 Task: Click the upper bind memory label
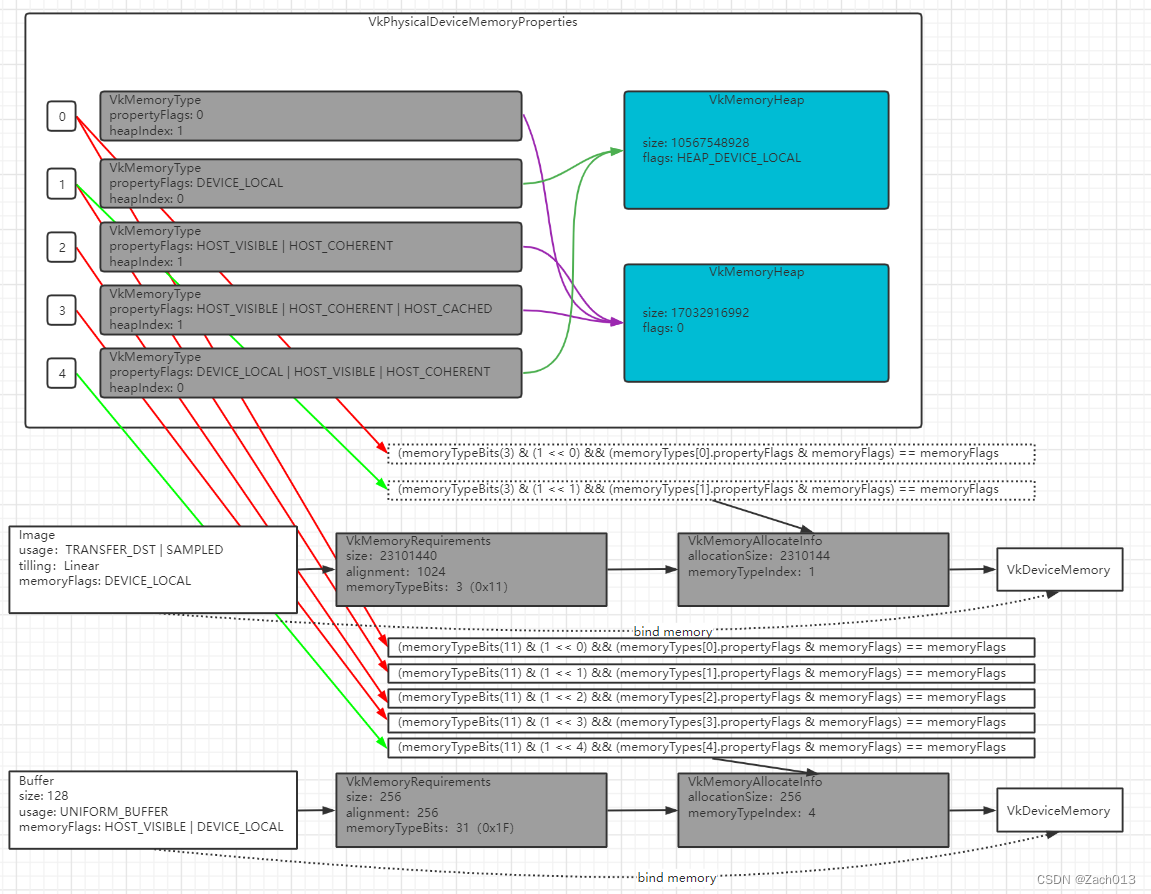pos(674,631)
